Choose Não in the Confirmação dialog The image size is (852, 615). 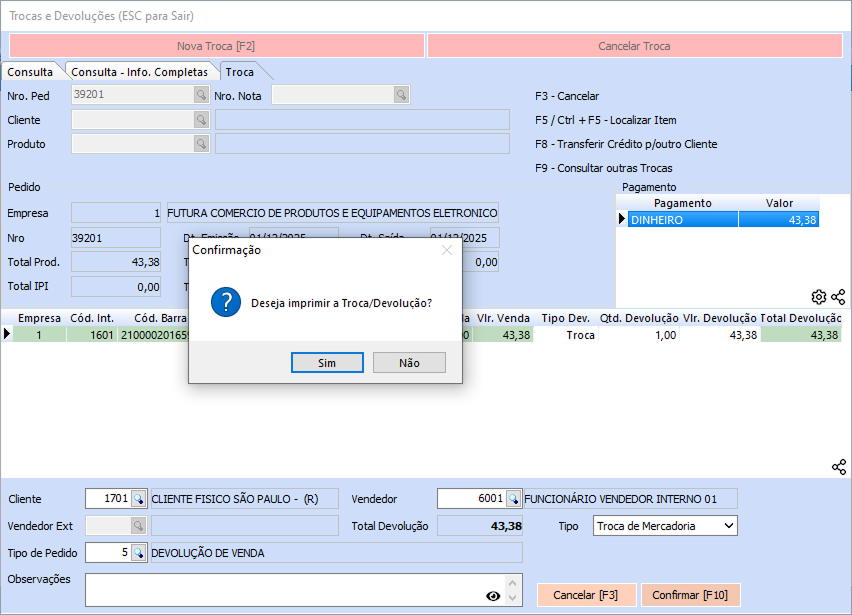pos(409,363)
